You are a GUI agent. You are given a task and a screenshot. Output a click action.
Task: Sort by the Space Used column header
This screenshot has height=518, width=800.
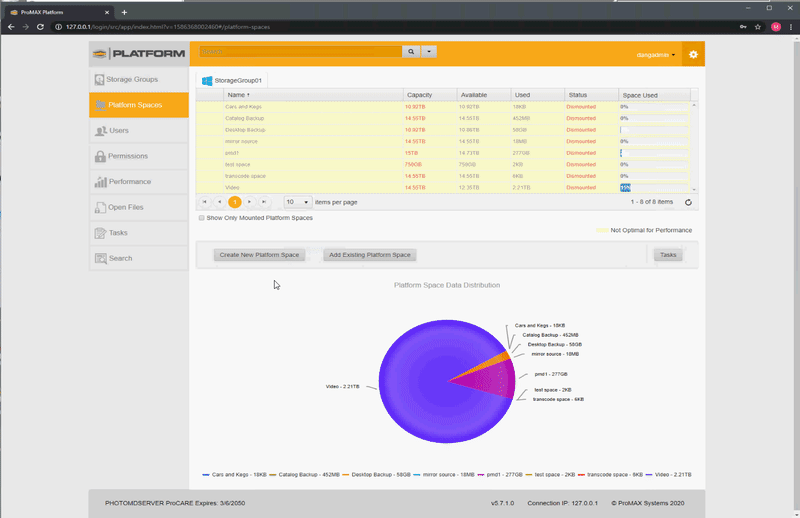coord(654,95)
